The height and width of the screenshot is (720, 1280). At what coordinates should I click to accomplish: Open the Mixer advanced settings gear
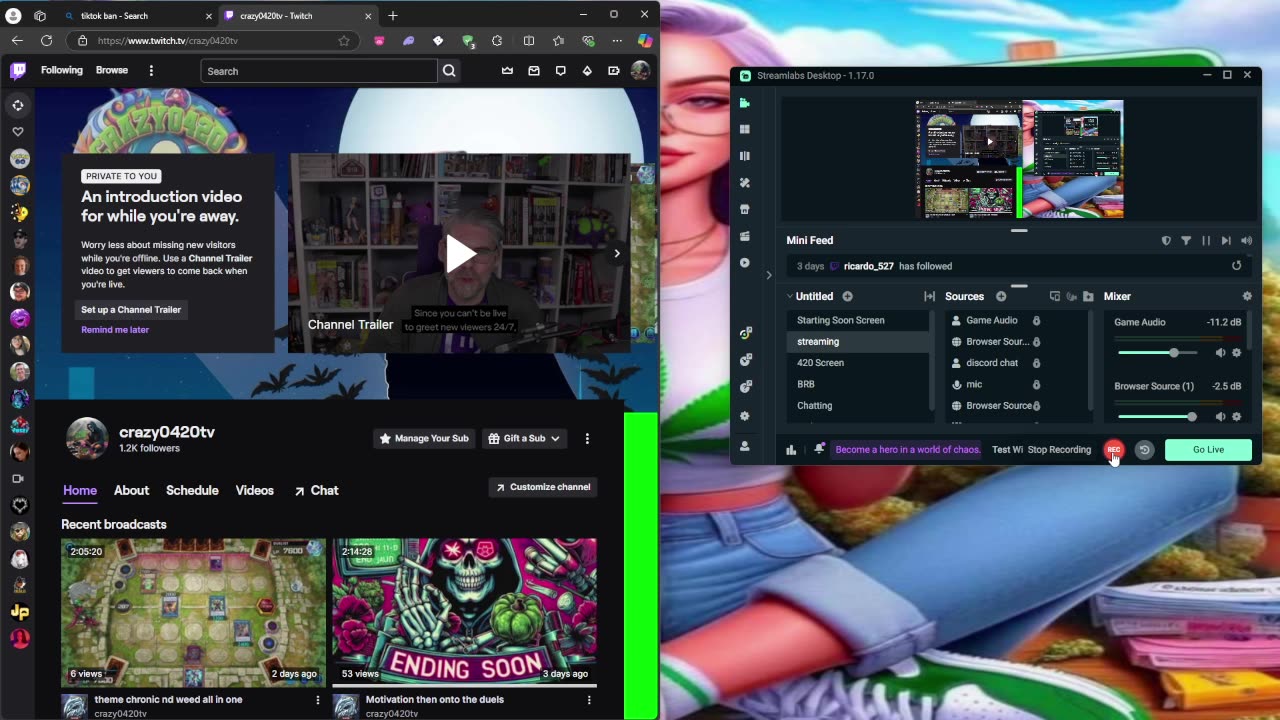pos(1247,296)
